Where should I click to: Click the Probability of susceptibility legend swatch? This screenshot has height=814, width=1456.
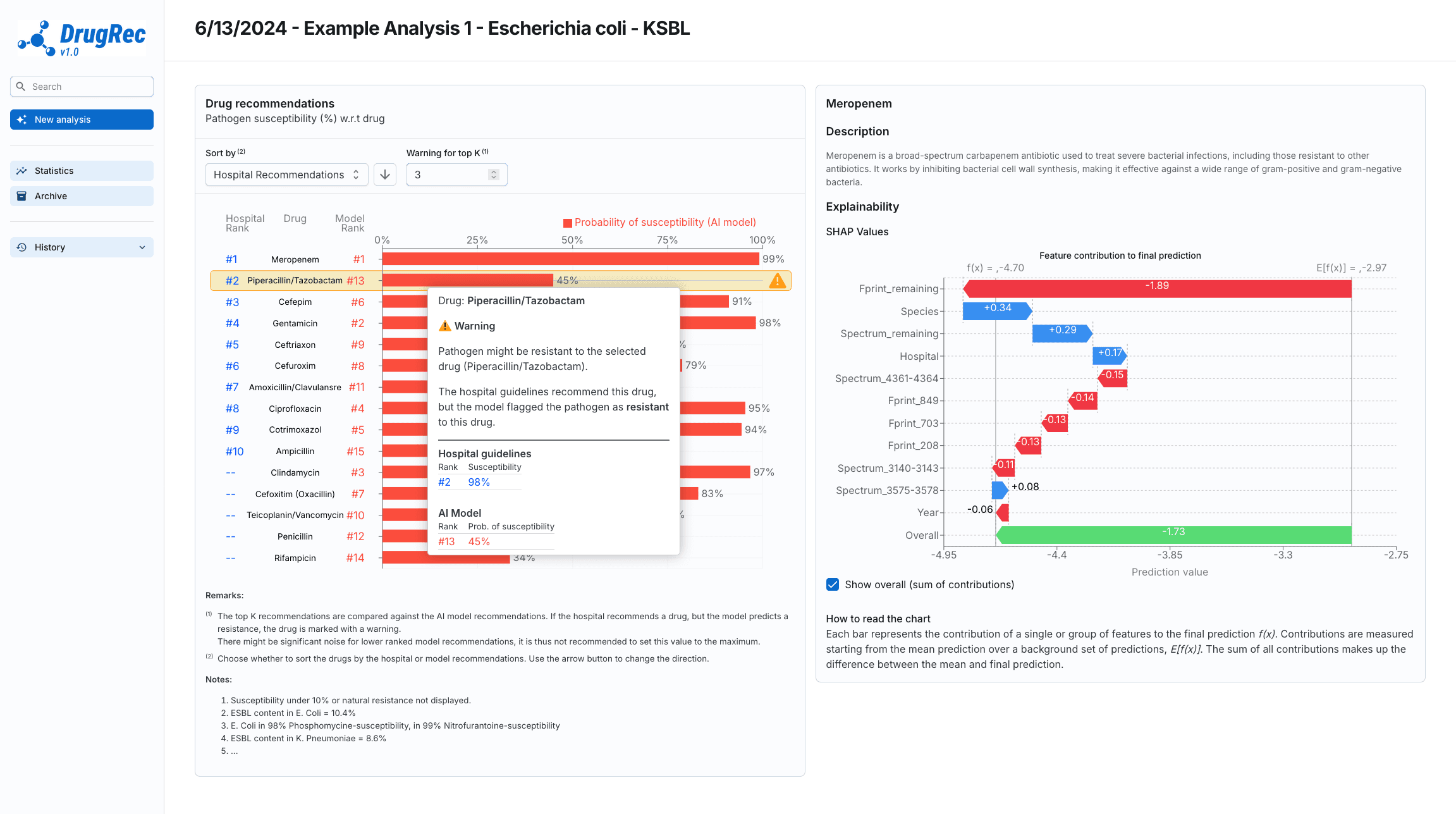[x=567, y=223]
